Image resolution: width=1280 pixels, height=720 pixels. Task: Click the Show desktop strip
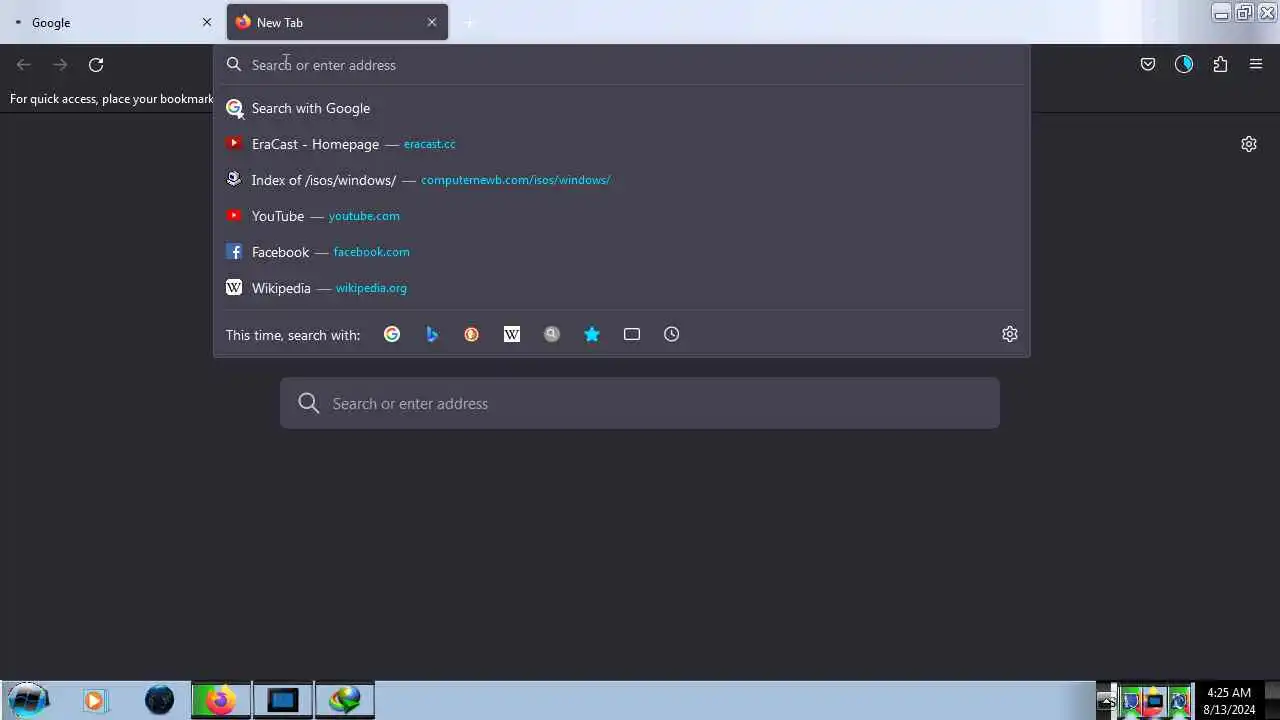pyautogui.click(x=1272, y=700)
